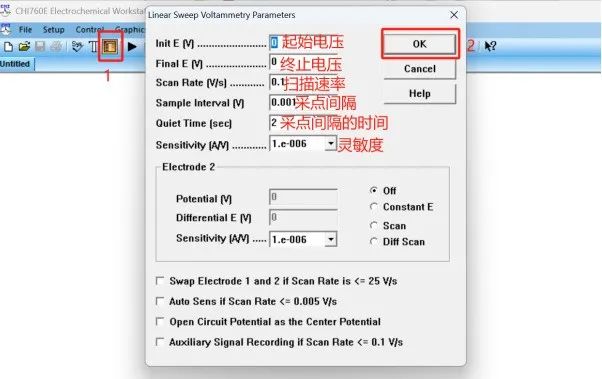Select the Off radio button
The height and width of the screenshot is (379, 602).
[374, 190]
